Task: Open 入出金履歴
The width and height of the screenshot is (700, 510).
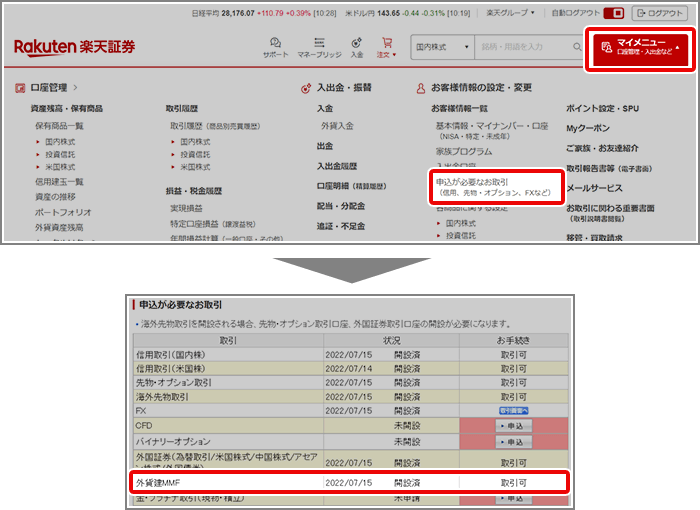Action: (x=337, y=166)
